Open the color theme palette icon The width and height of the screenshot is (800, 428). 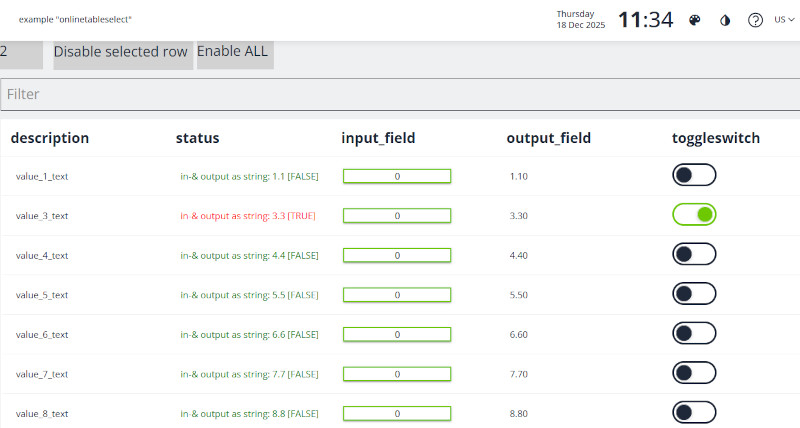(x=695, y=20)
